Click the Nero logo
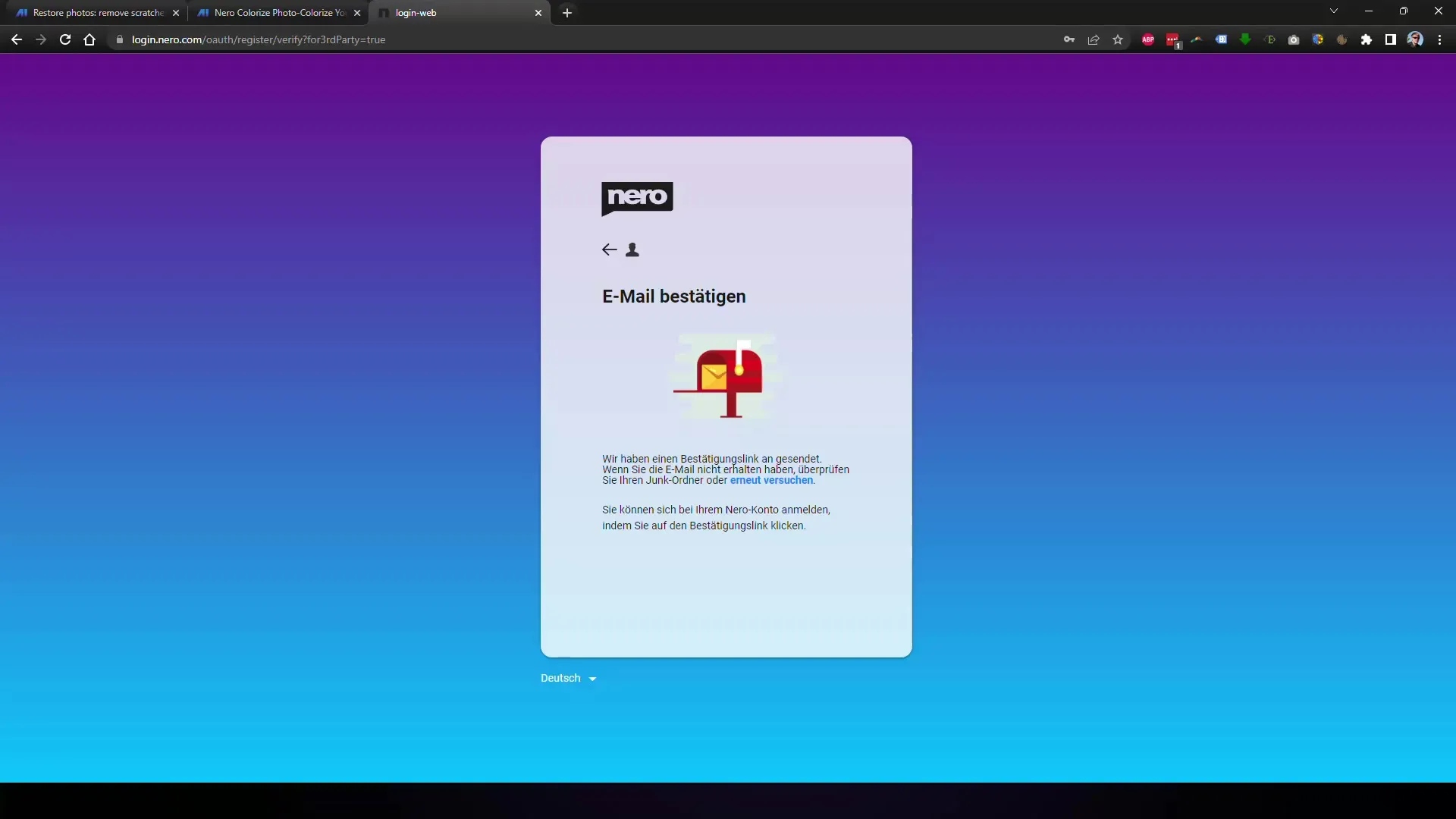Viewport: 1456px width, 819px height. tap(637, 199)
